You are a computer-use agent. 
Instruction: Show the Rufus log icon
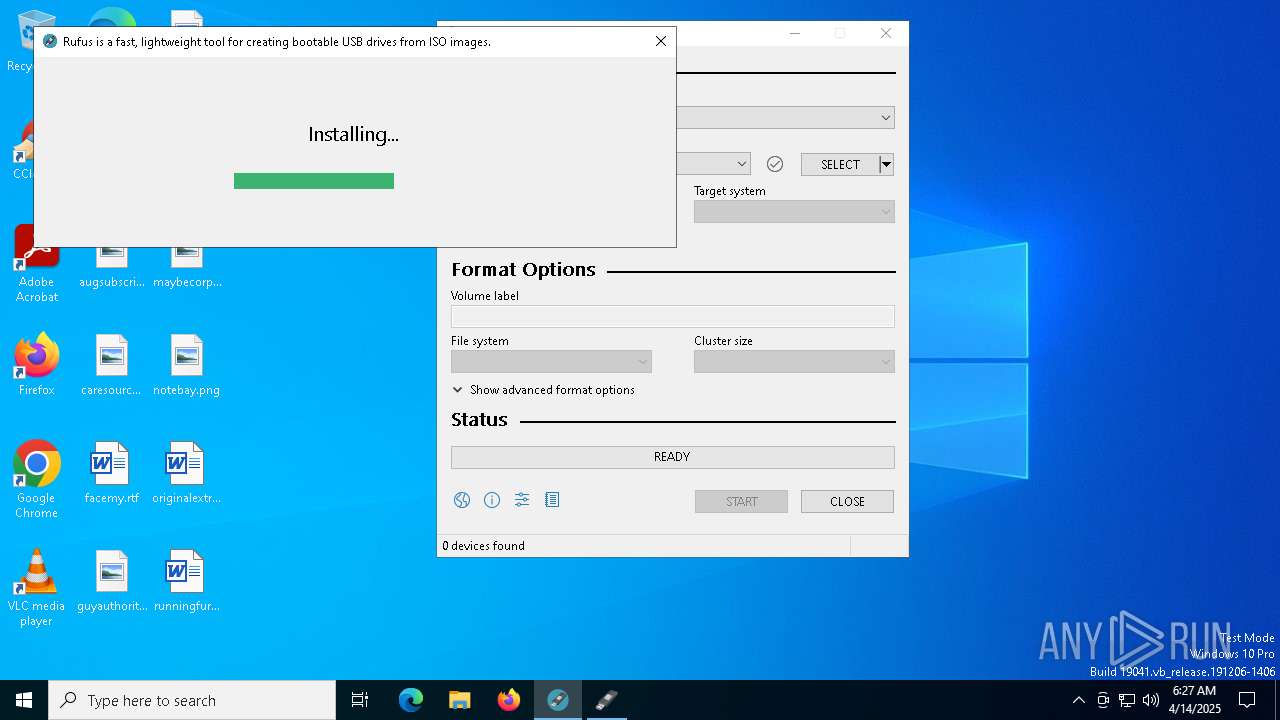[x=552, y=500]
